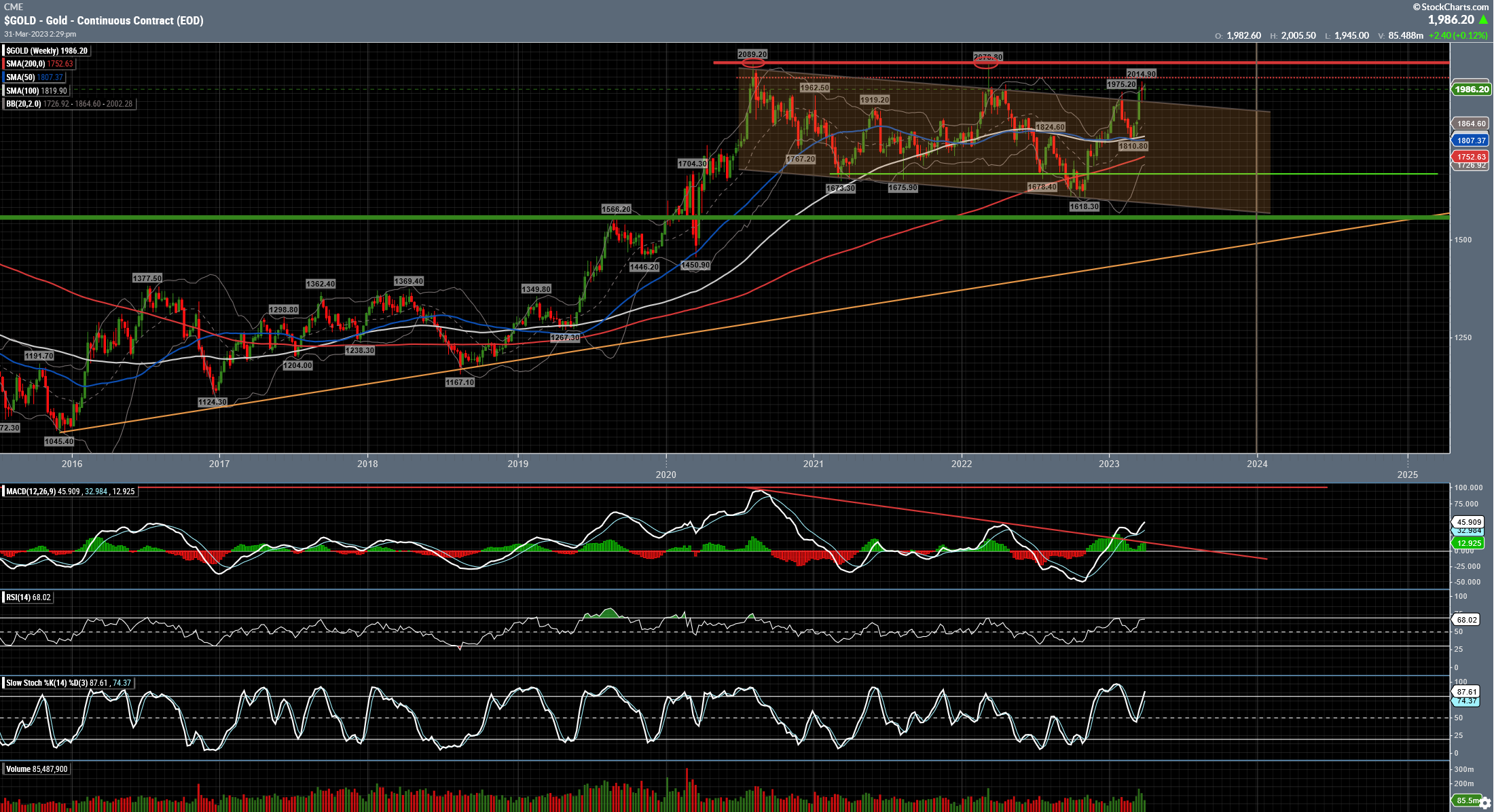Image resolution: width=1494 pixels, height=812 pixels.
Task: Click the red oval marking 2089.20 peak
Action: click(752, 63)
